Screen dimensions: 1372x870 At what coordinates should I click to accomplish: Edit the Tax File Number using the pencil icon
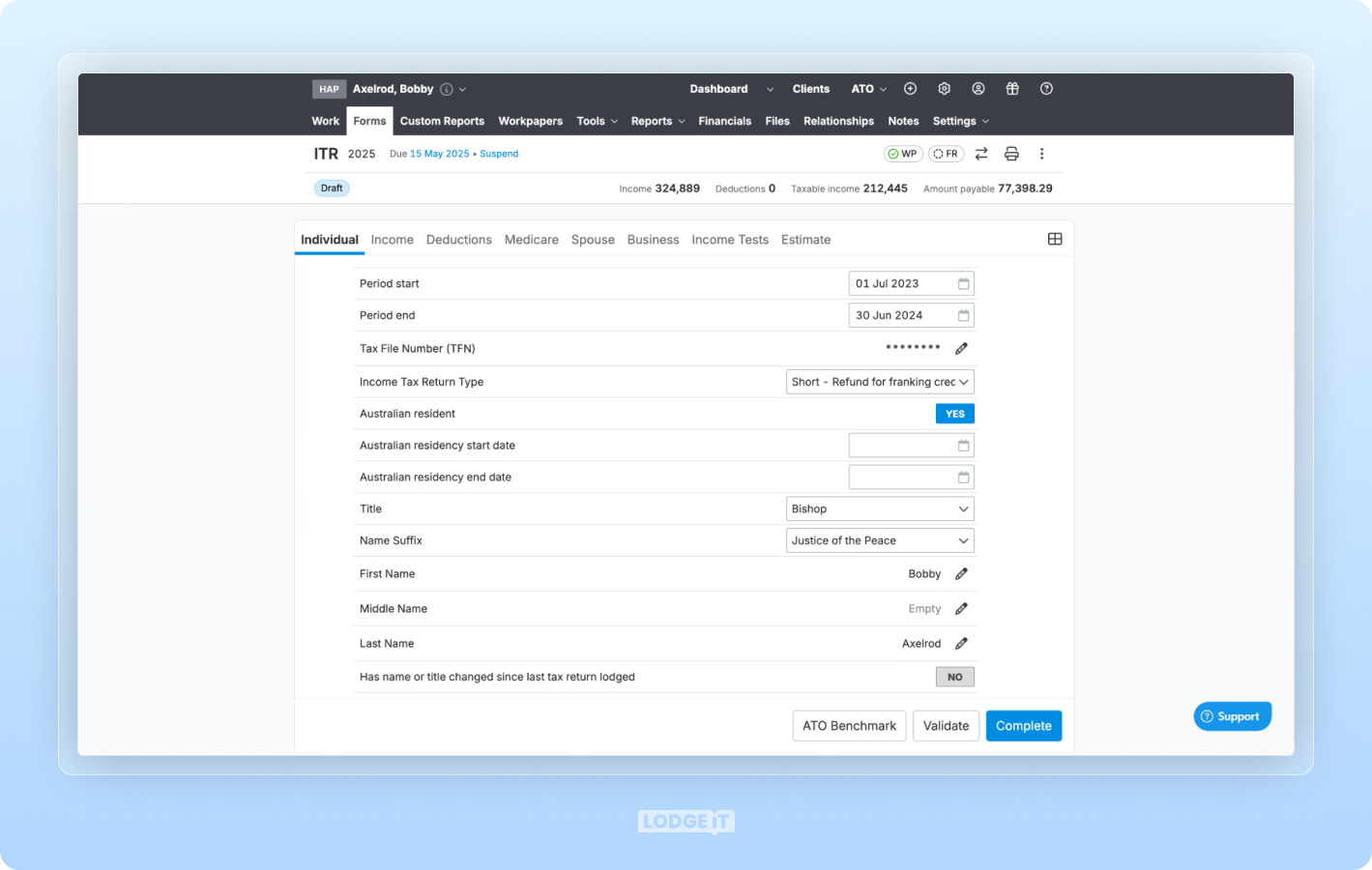tap(961, 348)
